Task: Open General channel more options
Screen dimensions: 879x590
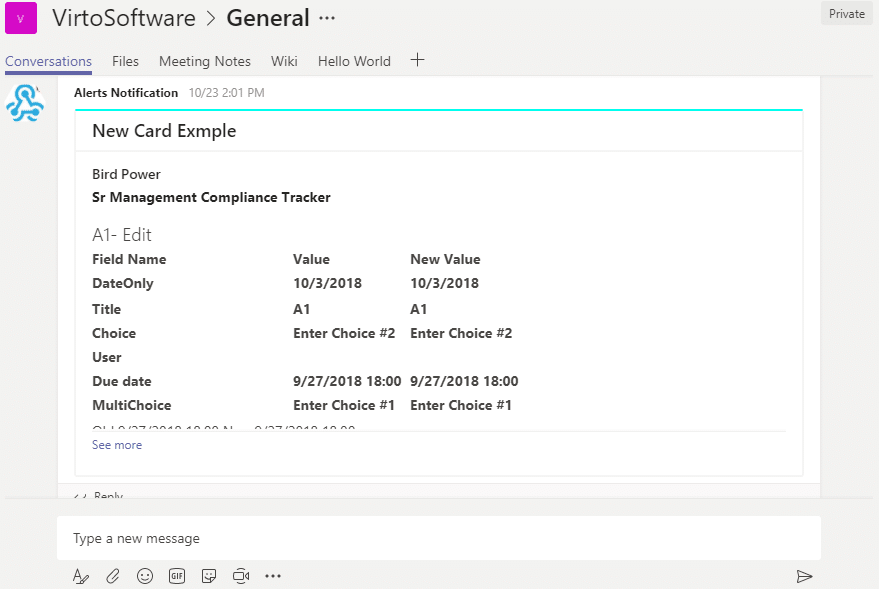Action: click(327, 18)
